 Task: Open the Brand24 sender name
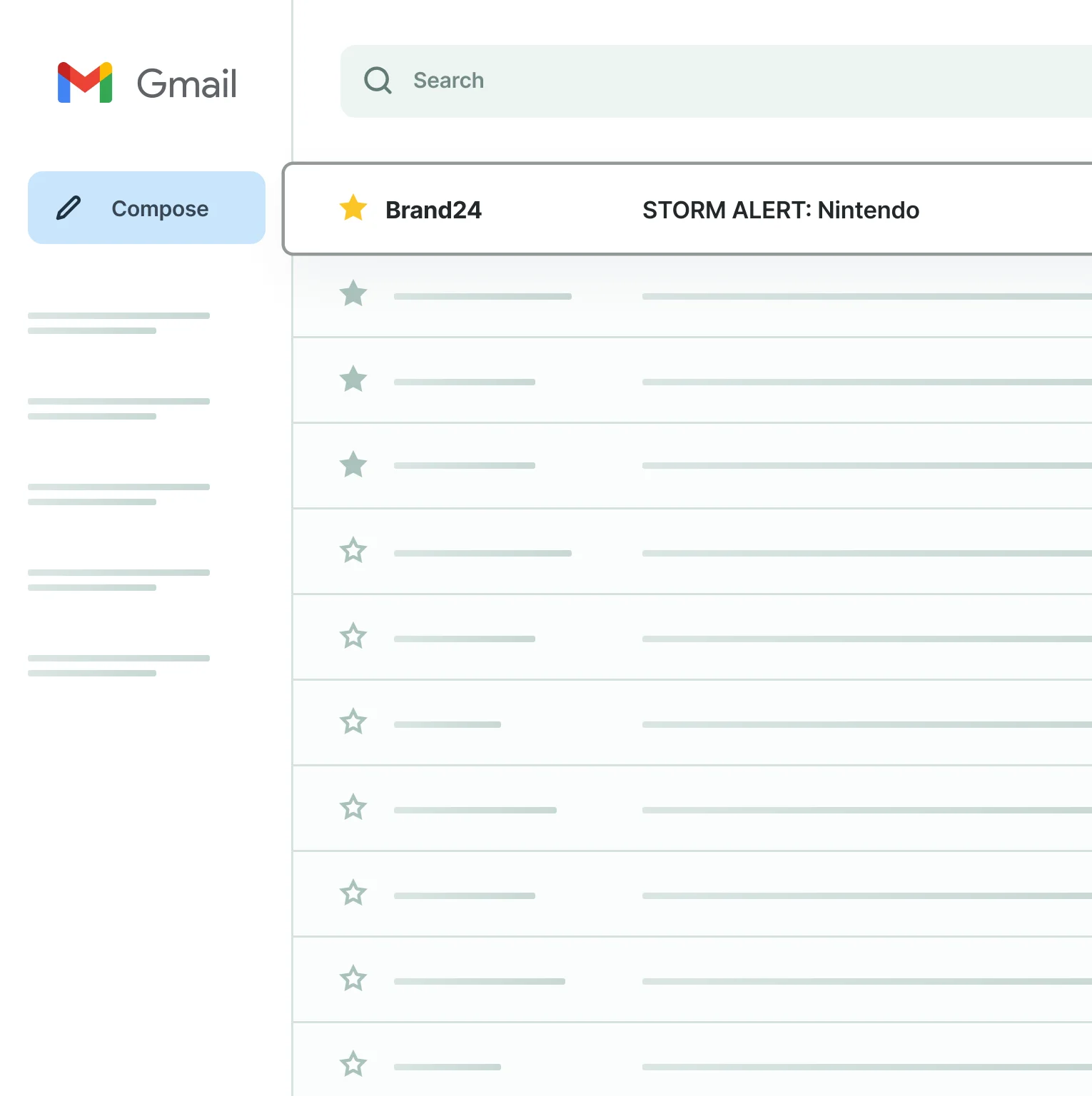(x=433, y=210)
